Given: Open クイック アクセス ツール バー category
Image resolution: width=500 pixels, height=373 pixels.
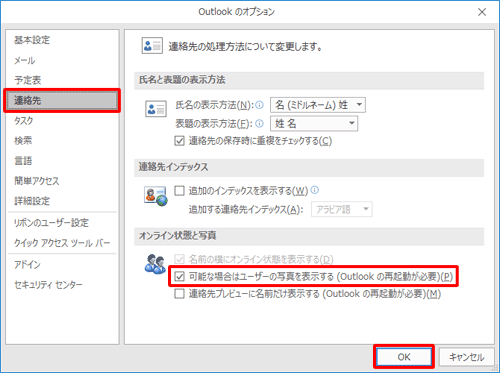Looking at the screenshot, I should pyautogui.click(x=62, y=243).
